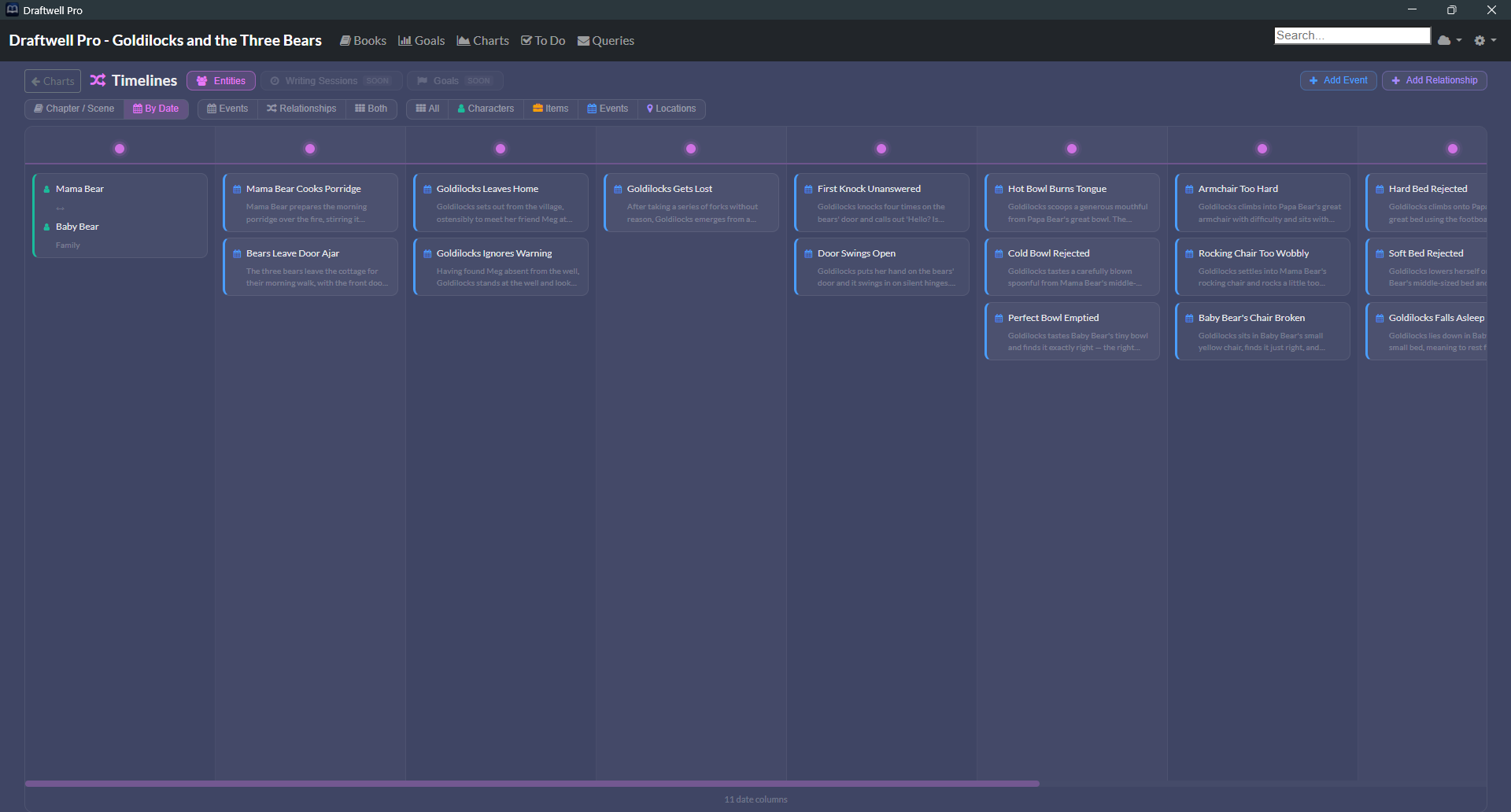
Task: Click the Books book icon
Action: 345,41
